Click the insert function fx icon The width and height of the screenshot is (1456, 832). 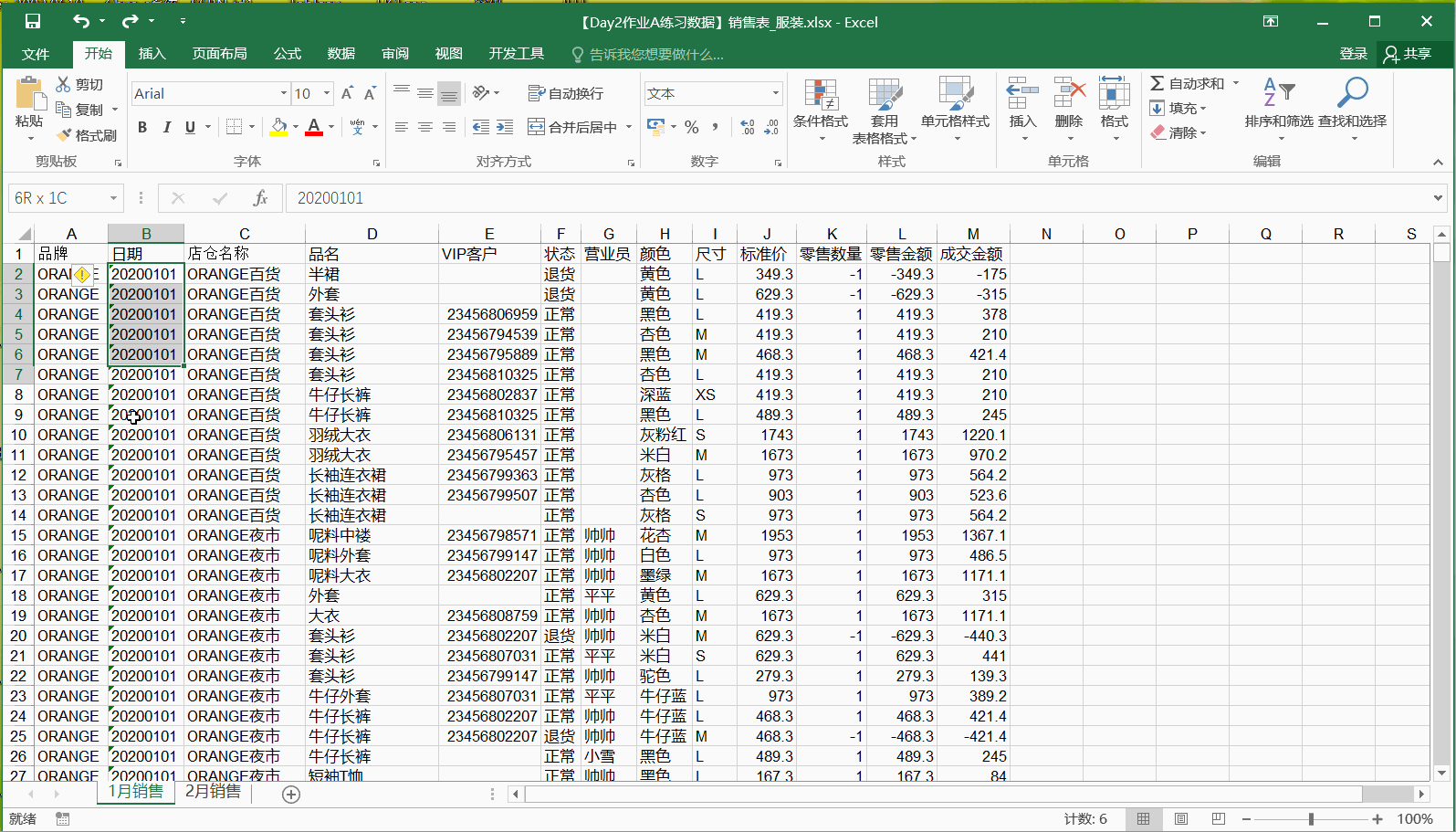260,198
